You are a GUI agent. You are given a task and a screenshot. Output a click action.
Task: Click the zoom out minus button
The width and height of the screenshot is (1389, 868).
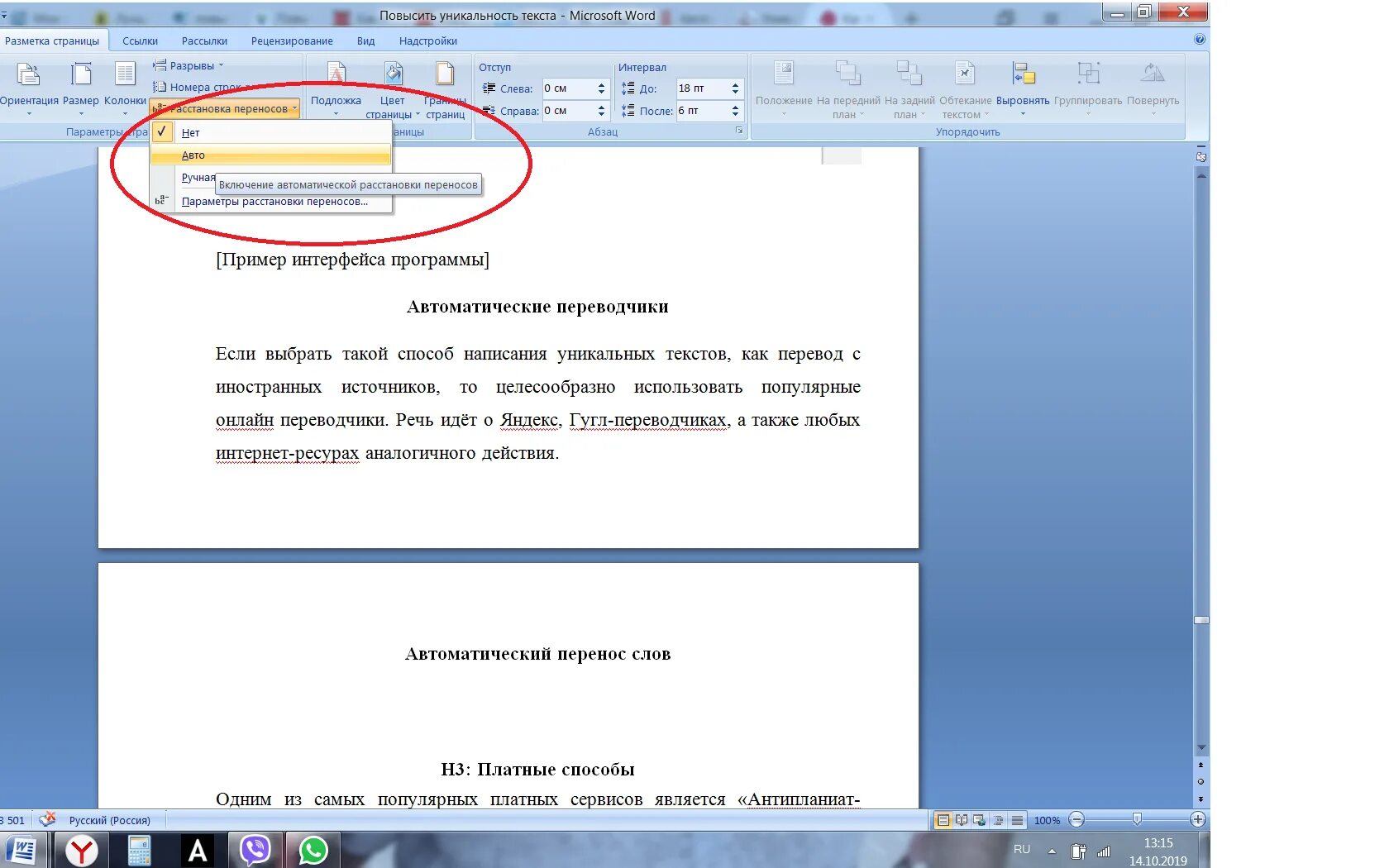tap(1076, 819)
